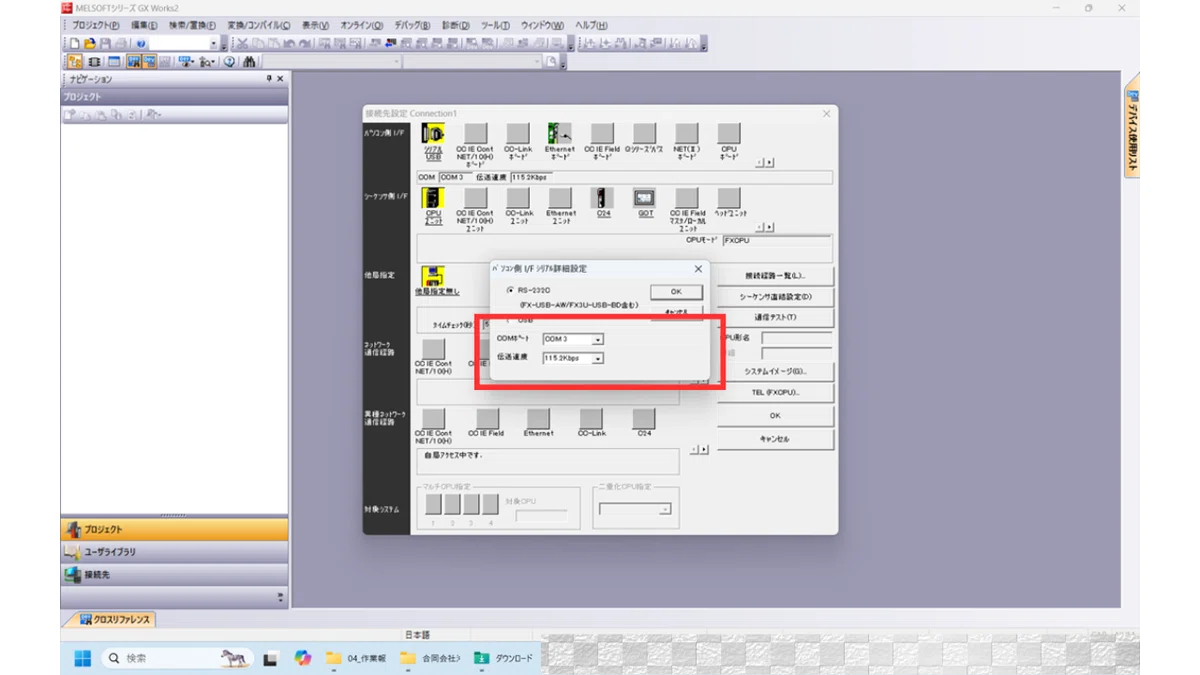This screenshot has width=1200, height=675.
Task: Click the CPU mode field showing FXCPU
Action: click(776, 241)
